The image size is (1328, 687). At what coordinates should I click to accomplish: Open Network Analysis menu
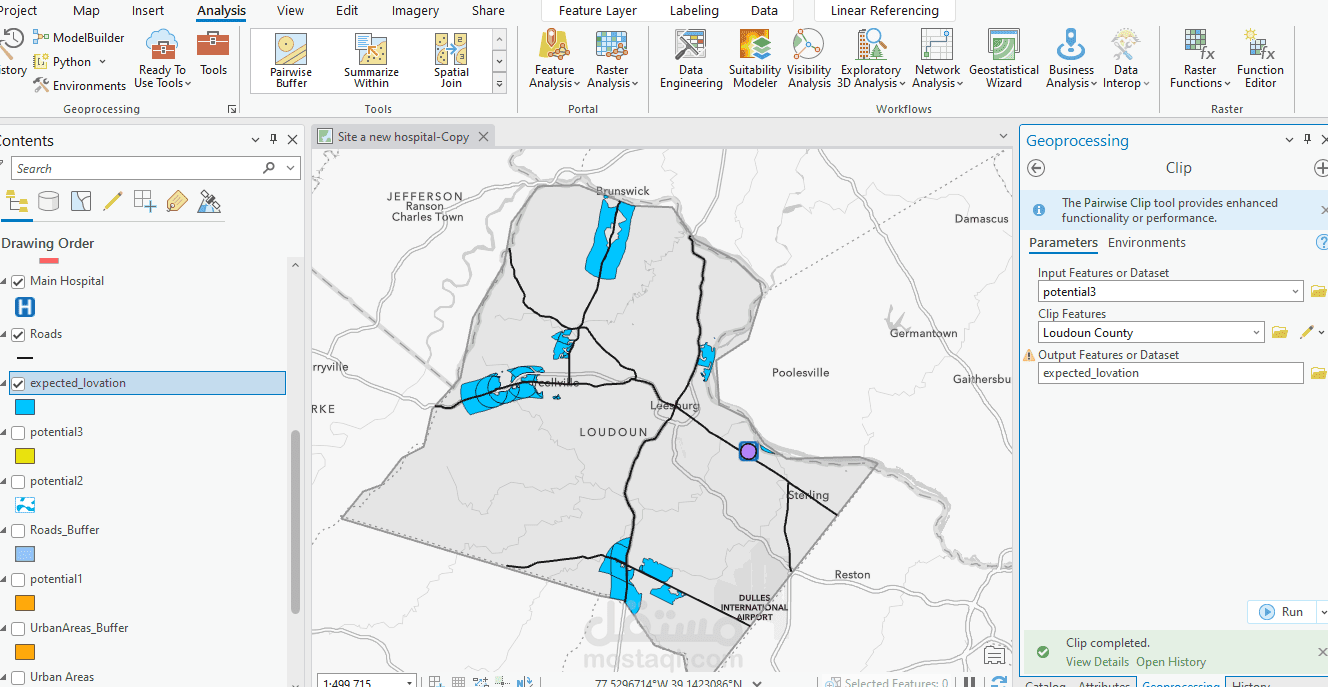pyautogui.click(x=937, y=59)
